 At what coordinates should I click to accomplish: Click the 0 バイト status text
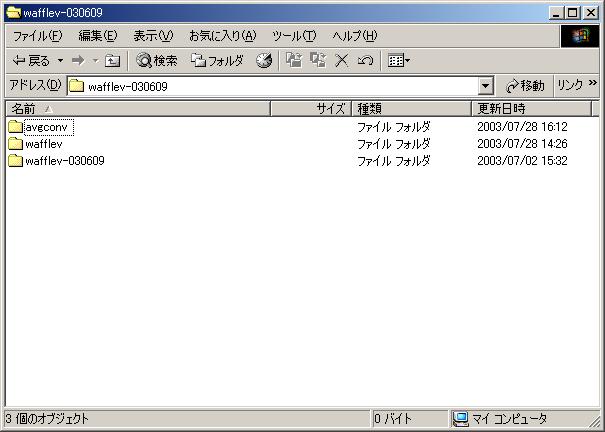click(x=393, y=418)
